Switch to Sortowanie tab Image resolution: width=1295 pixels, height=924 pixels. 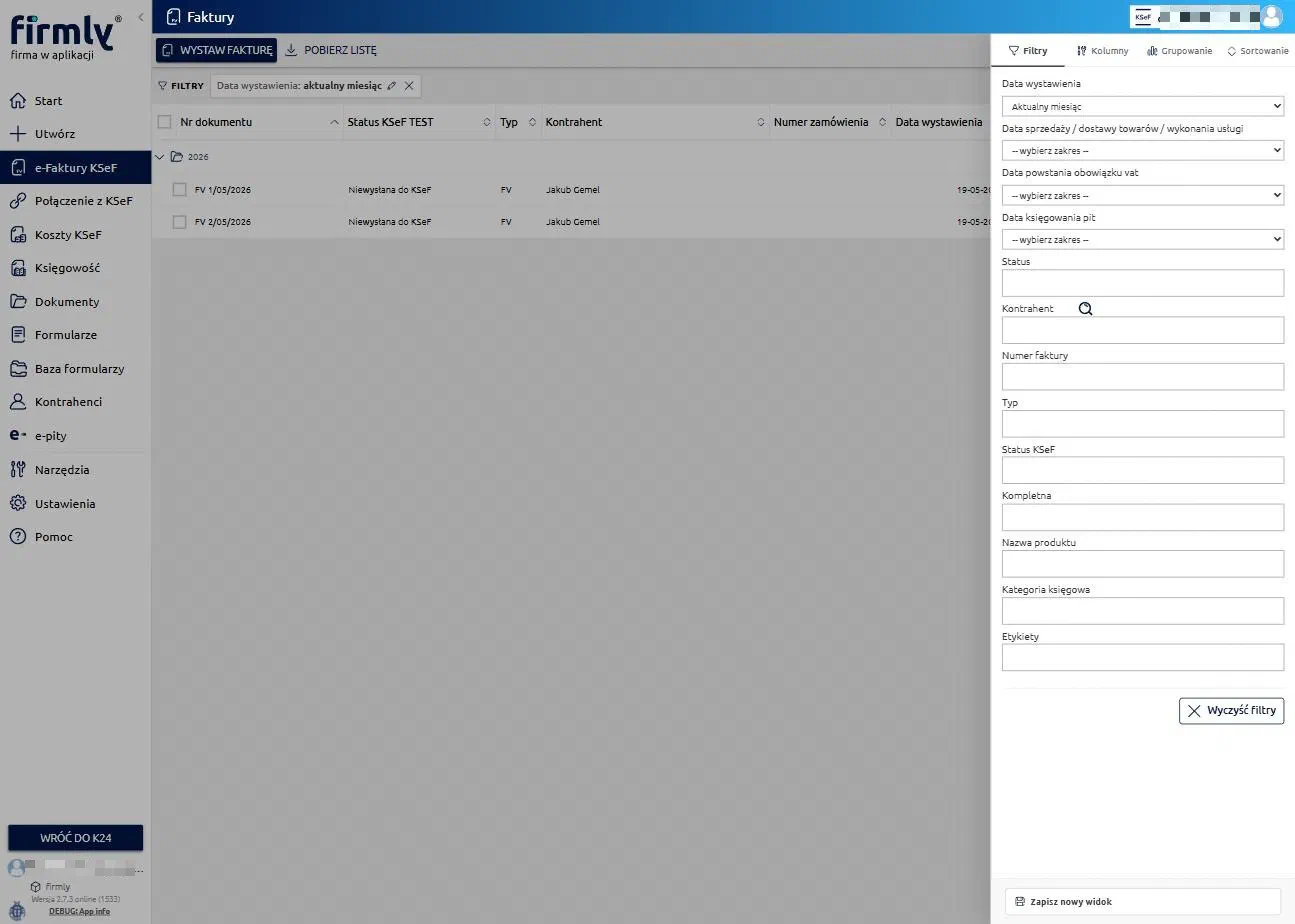pos(1258,51)
